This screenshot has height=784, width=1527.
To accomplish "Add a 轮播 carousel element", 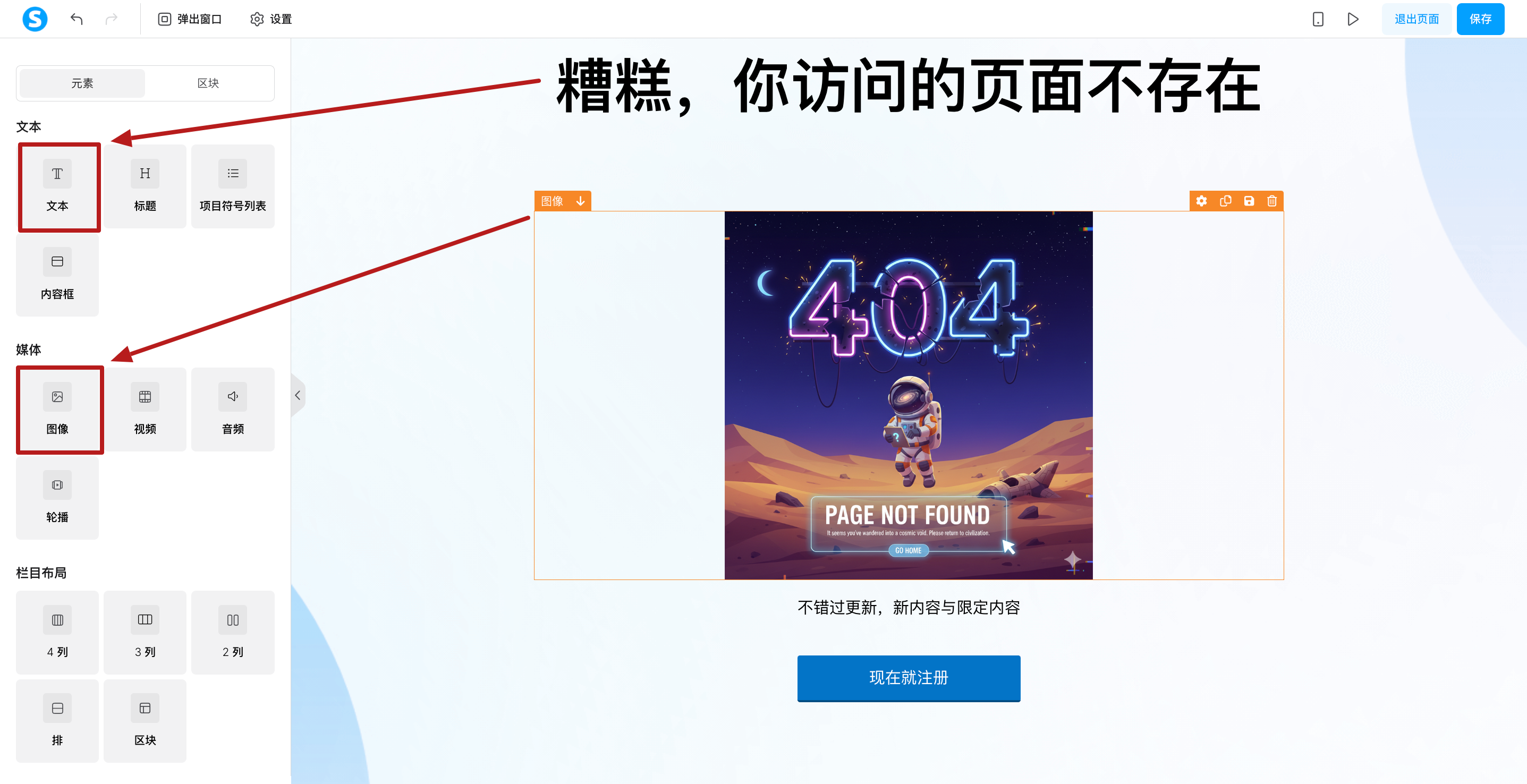I will click(57, 498).
